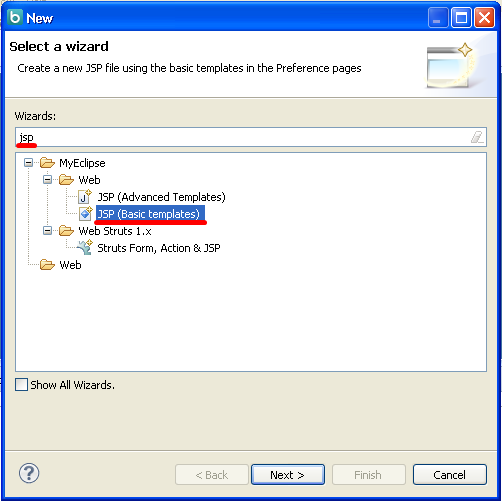Click the Web folder icon under MyEclipse
Viewport: 502px width, 502px height.
[x=66, y=180]
